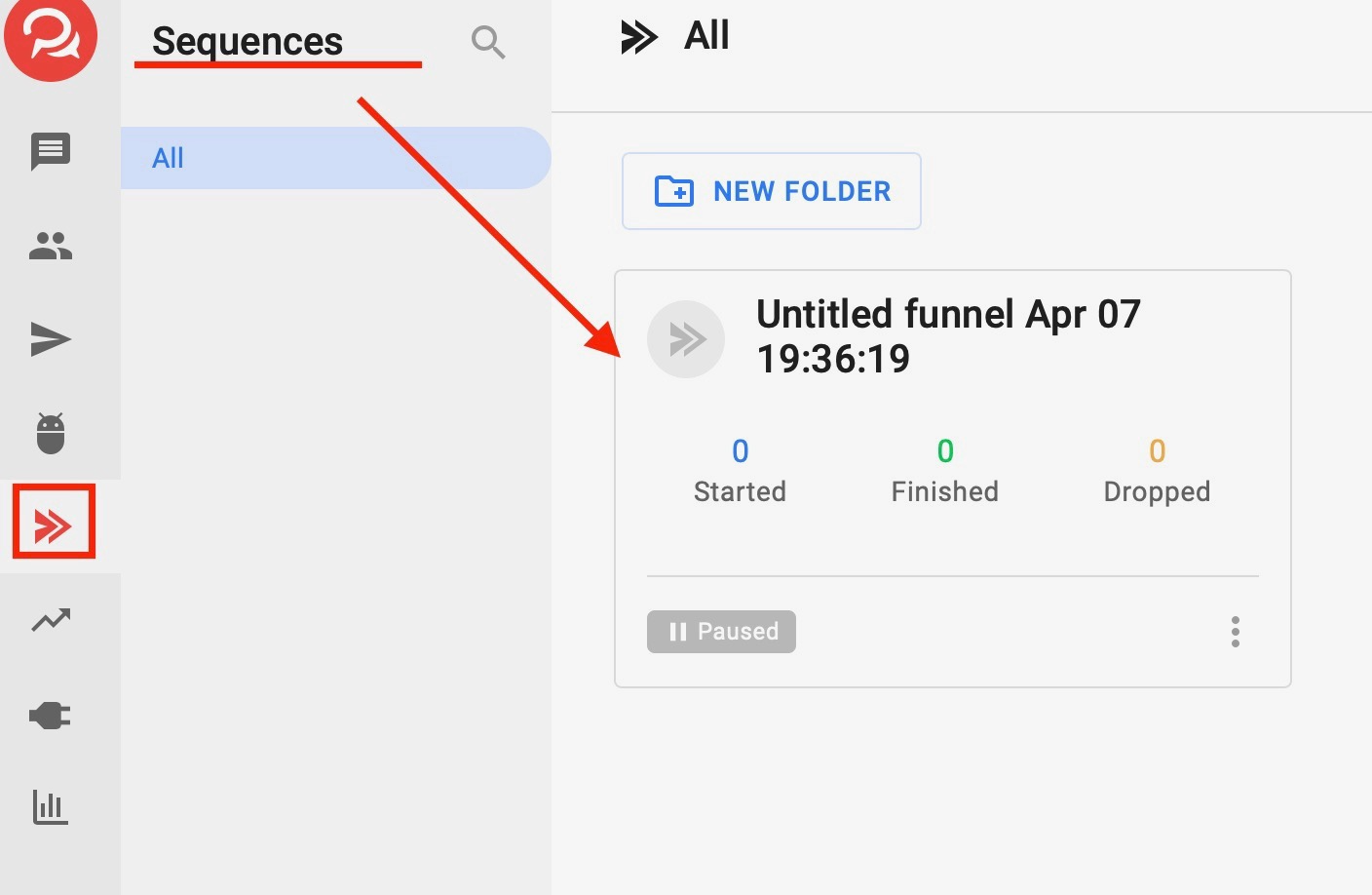
Task: Click the Dropped count of 0
Action: 1158,451
